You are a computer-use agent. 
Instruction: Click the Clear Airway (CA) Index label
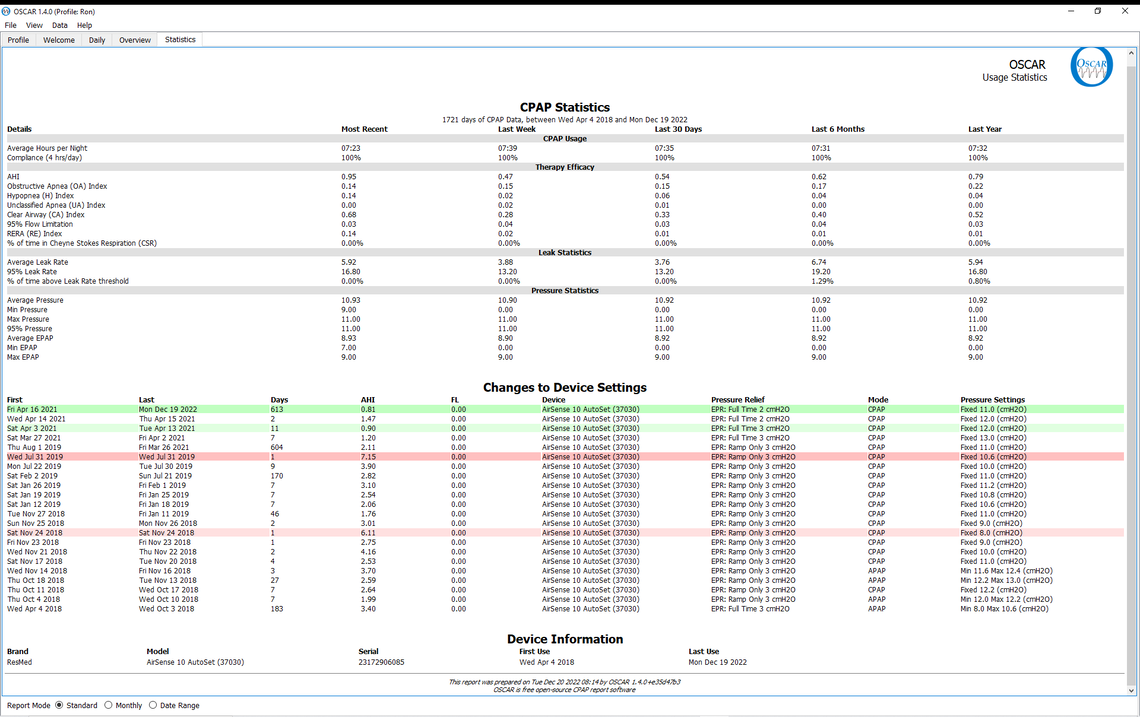(46, 215)
